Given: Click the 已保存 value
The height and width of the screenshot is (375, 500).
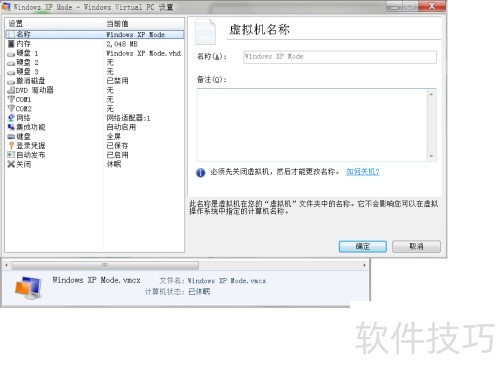Looking at the screenshot, I should (x=117, y=146).
